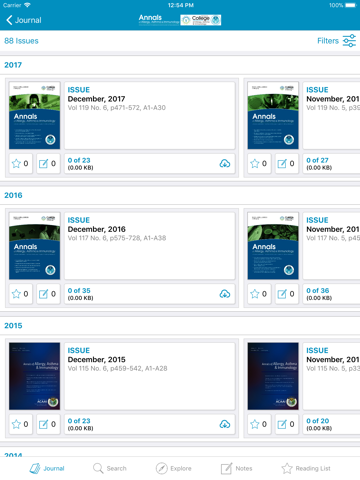
Task: Open the Filters options icon
Action: pyautogui.click(x=349, y=41)
